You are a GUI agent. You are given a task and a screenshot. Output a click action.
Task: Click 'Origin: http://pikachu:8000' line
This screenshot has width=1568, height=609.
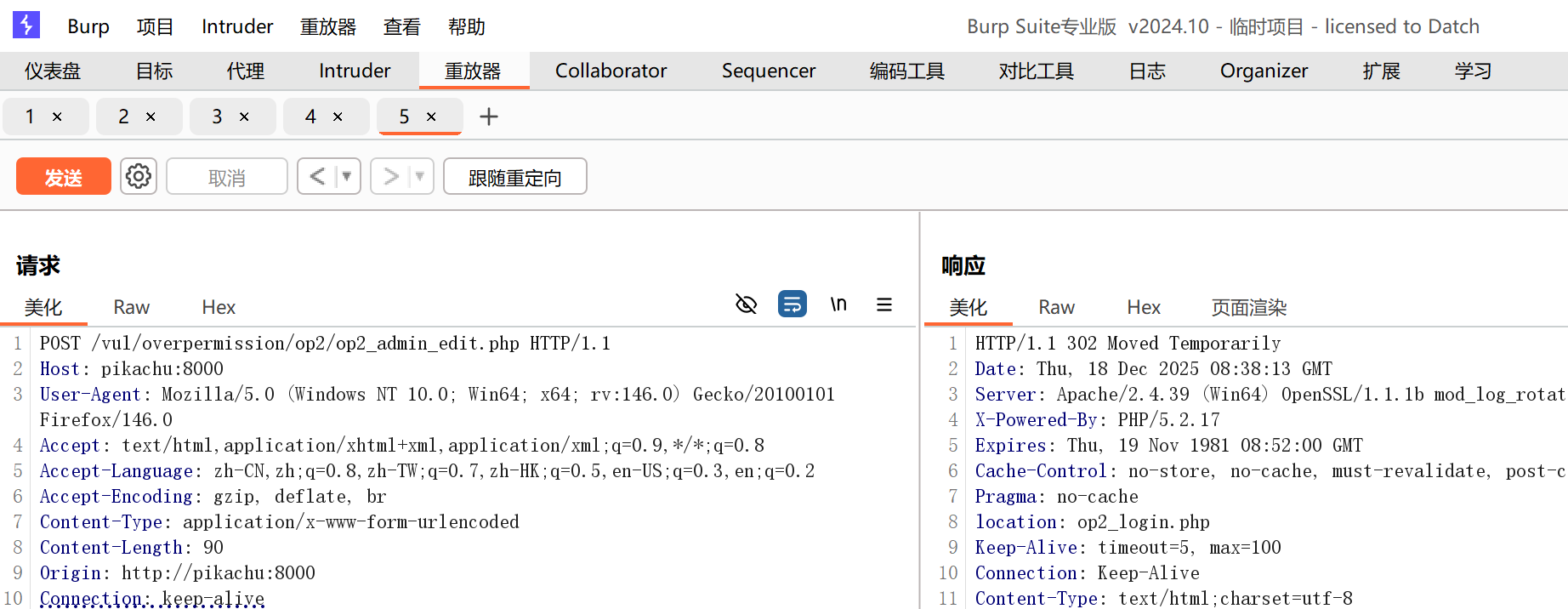tap(178, 572)
